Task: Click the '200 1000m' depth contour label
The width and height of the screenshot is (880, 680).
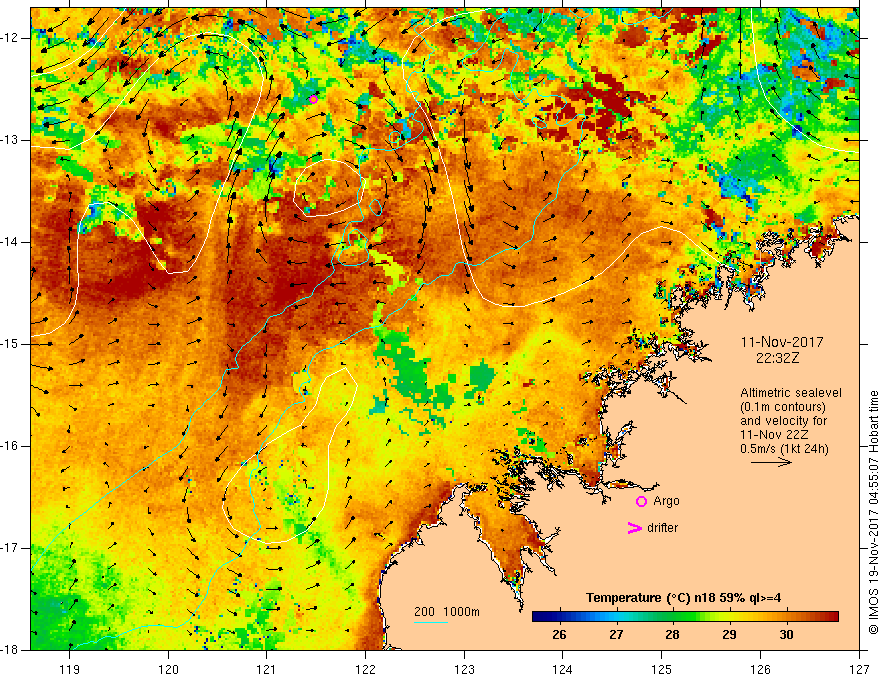Action: pos(447,612)
